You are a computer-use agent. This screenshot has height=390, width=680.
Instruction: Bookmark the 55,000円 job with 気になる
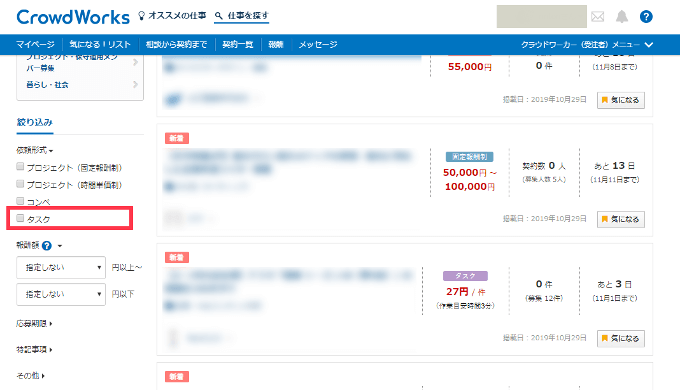click(621, 100)
